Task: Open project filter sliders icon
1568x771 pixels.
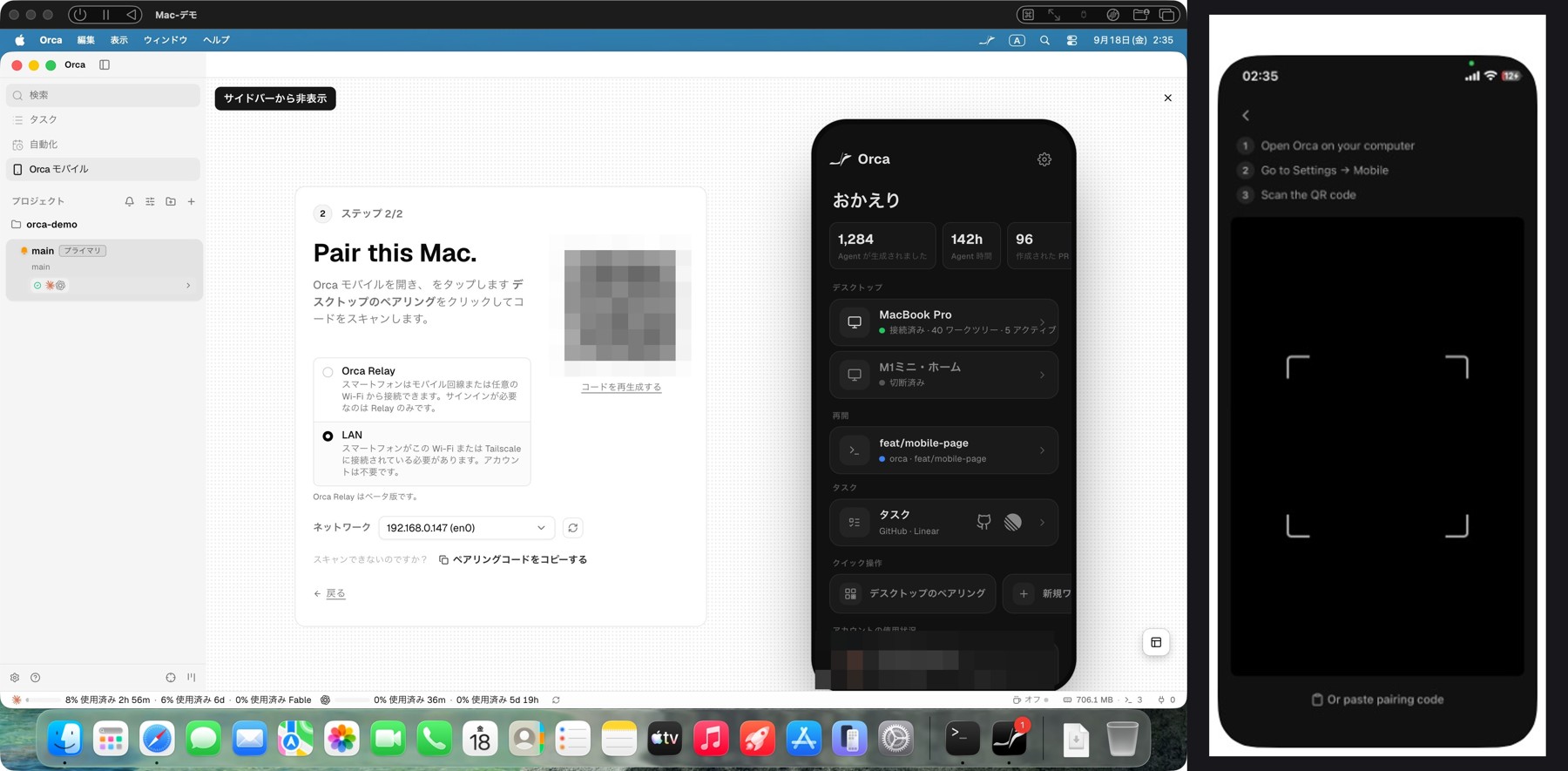Action: (150, 201)
